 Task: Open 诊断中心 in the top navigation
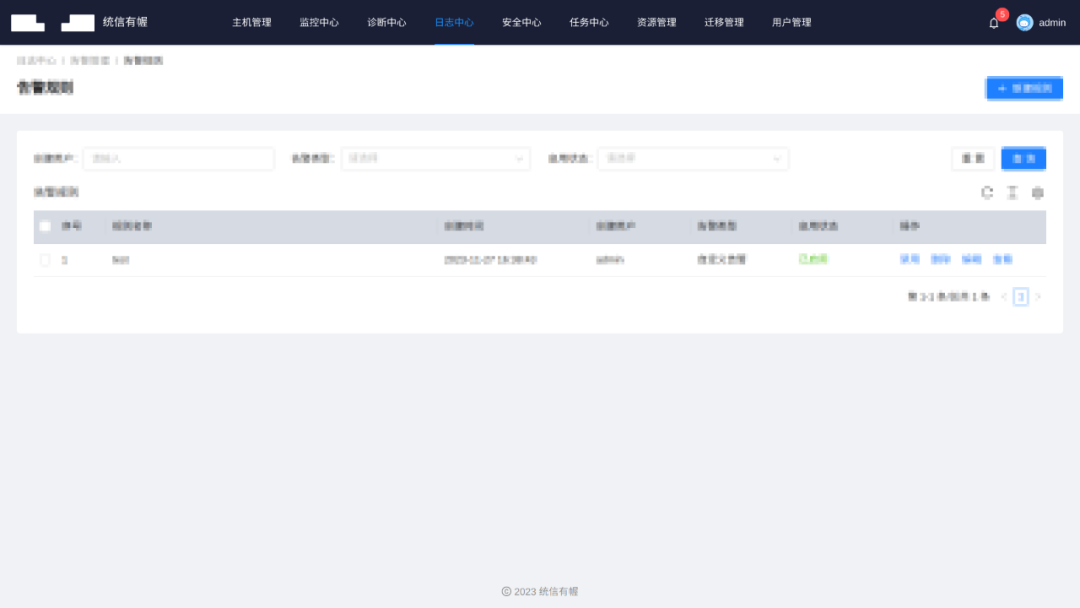point(386,23)
